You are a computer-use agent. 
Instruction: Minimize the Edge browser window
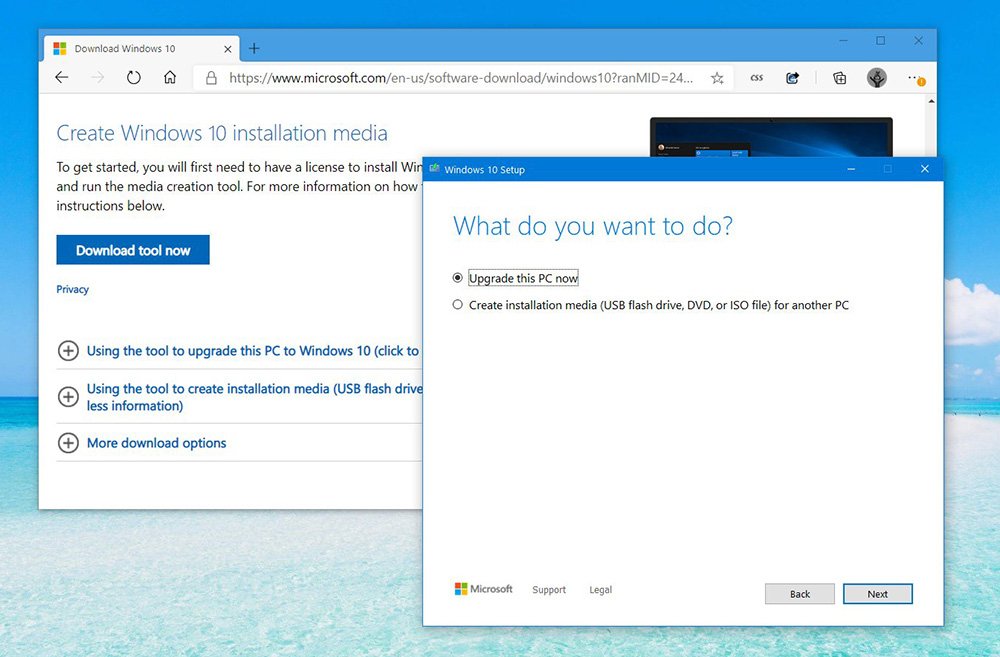click(x=843, y=41)
